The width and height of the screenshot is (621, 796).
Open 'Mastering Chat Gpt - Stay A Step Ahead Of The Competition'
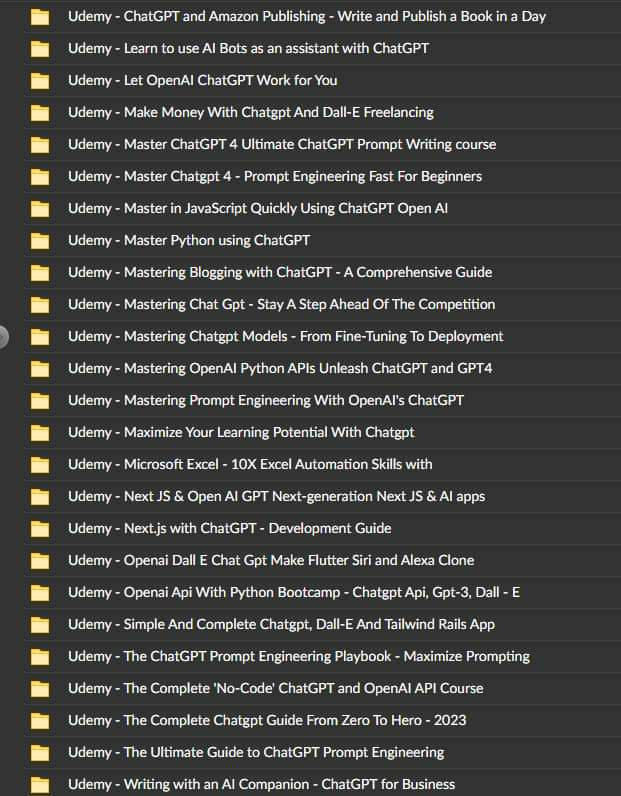[281, 304]
